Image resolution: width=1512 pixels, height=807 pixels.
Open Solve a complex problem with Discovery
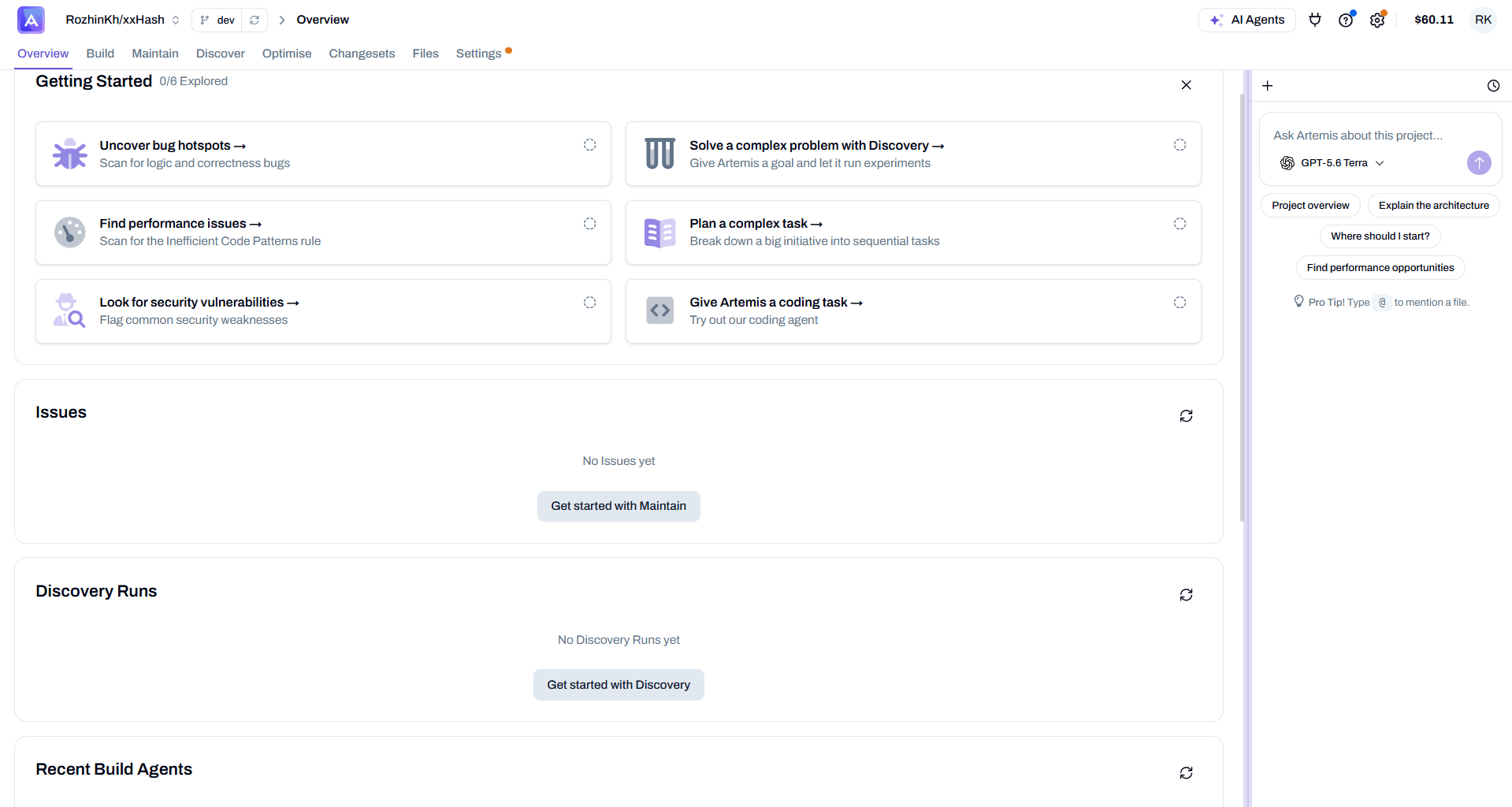[817, 146]
